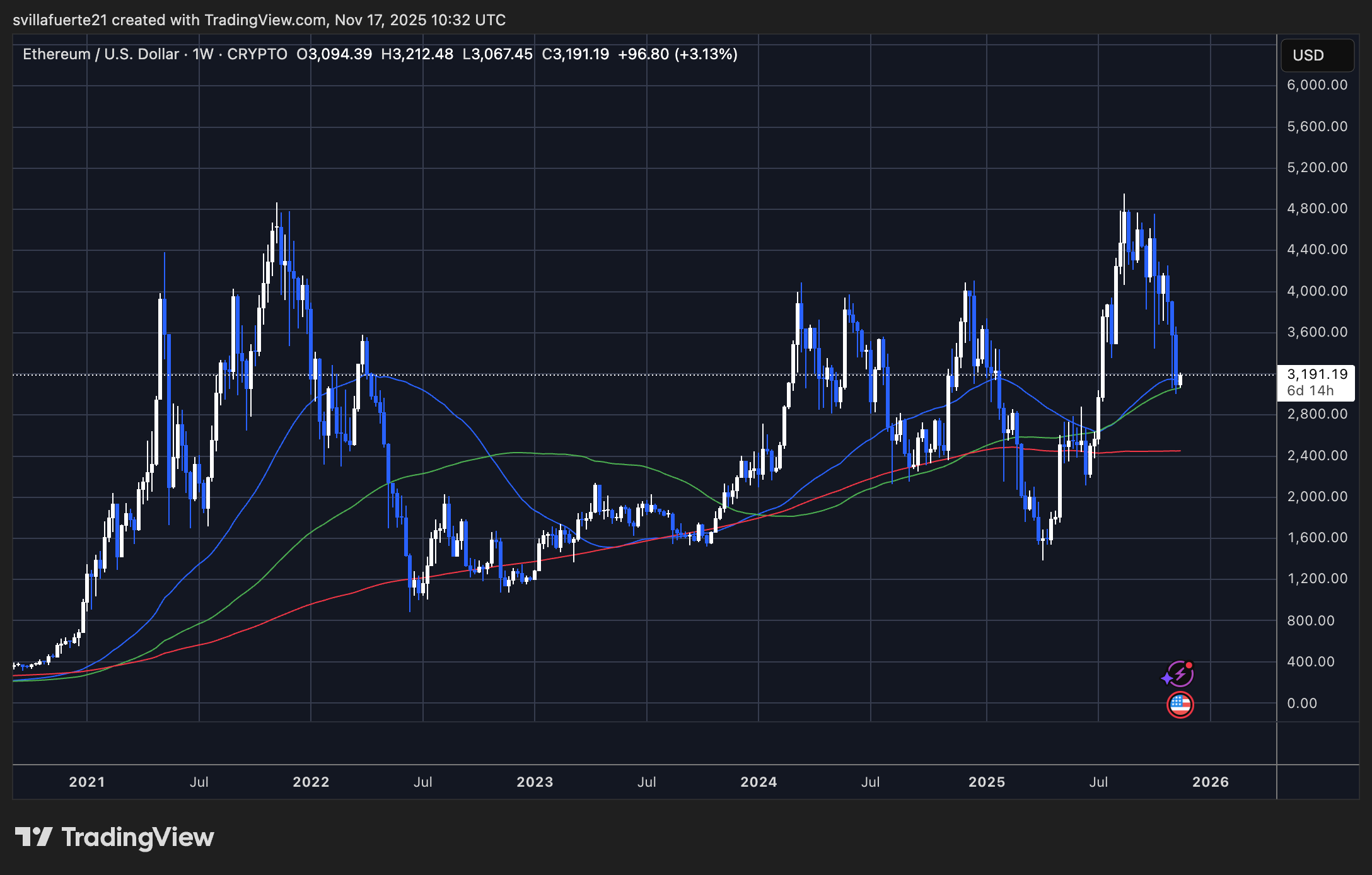
Task: Select the 2024 label on time axis
Action: (x=759, y=782)
